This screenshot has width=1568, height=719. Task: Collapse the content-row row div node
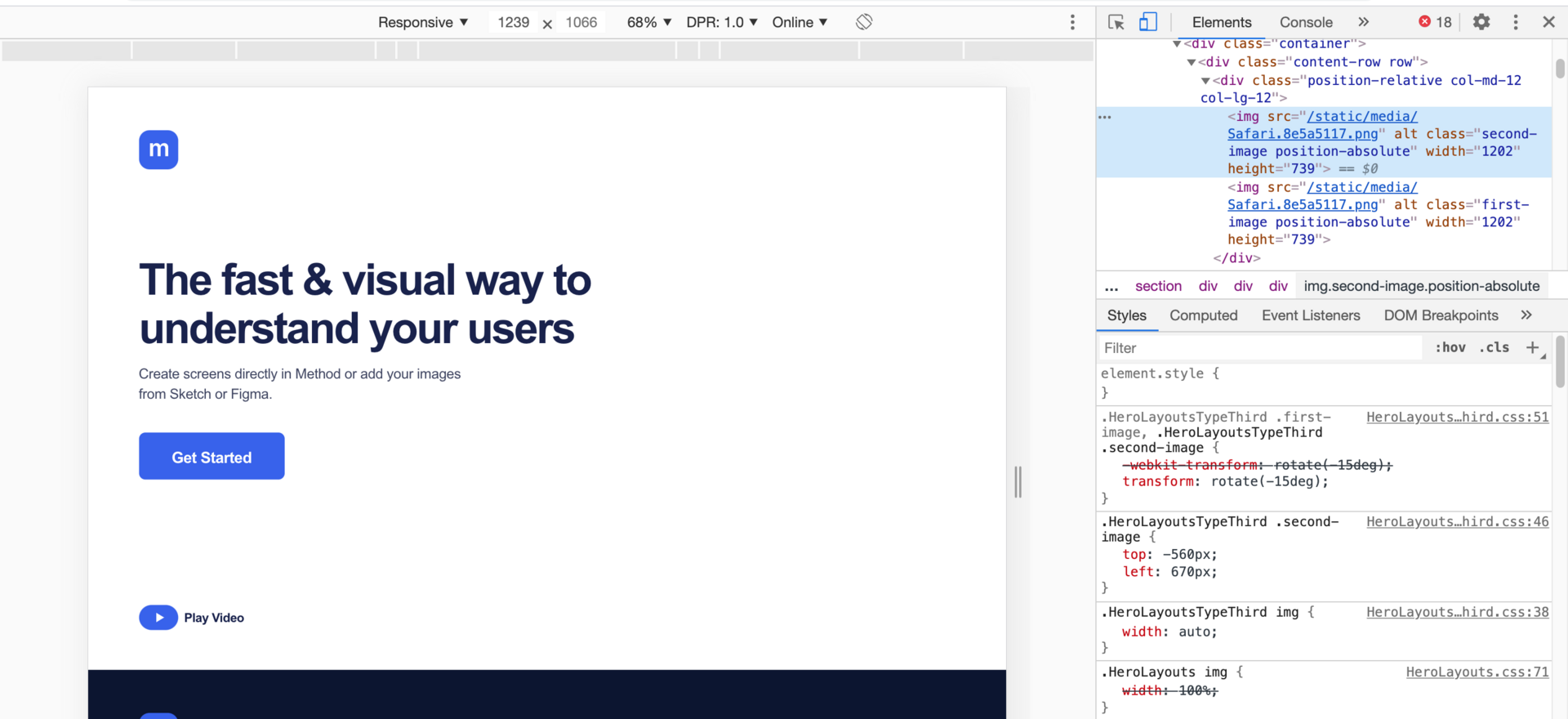pyautogui.click(x=1192, y=62)
